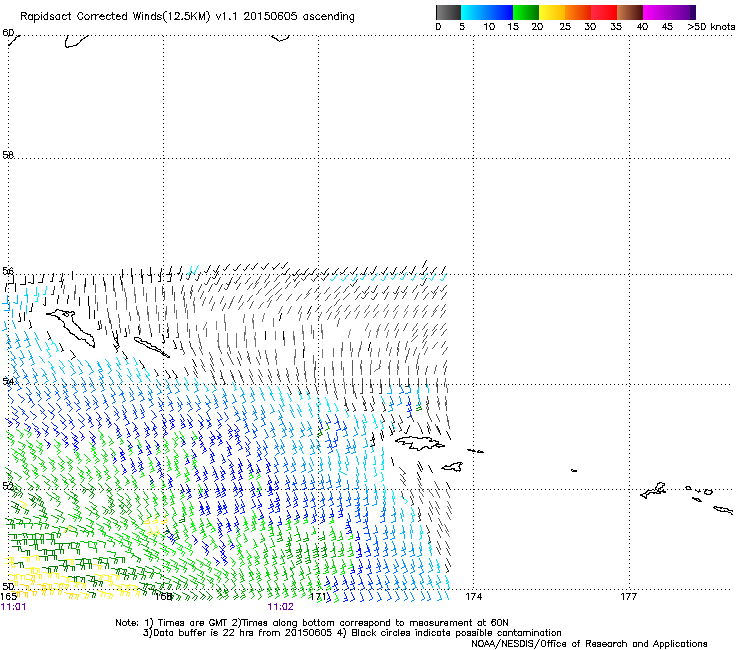Select the yellow 20–25 knots legend swatch

[x=552, y=12]
